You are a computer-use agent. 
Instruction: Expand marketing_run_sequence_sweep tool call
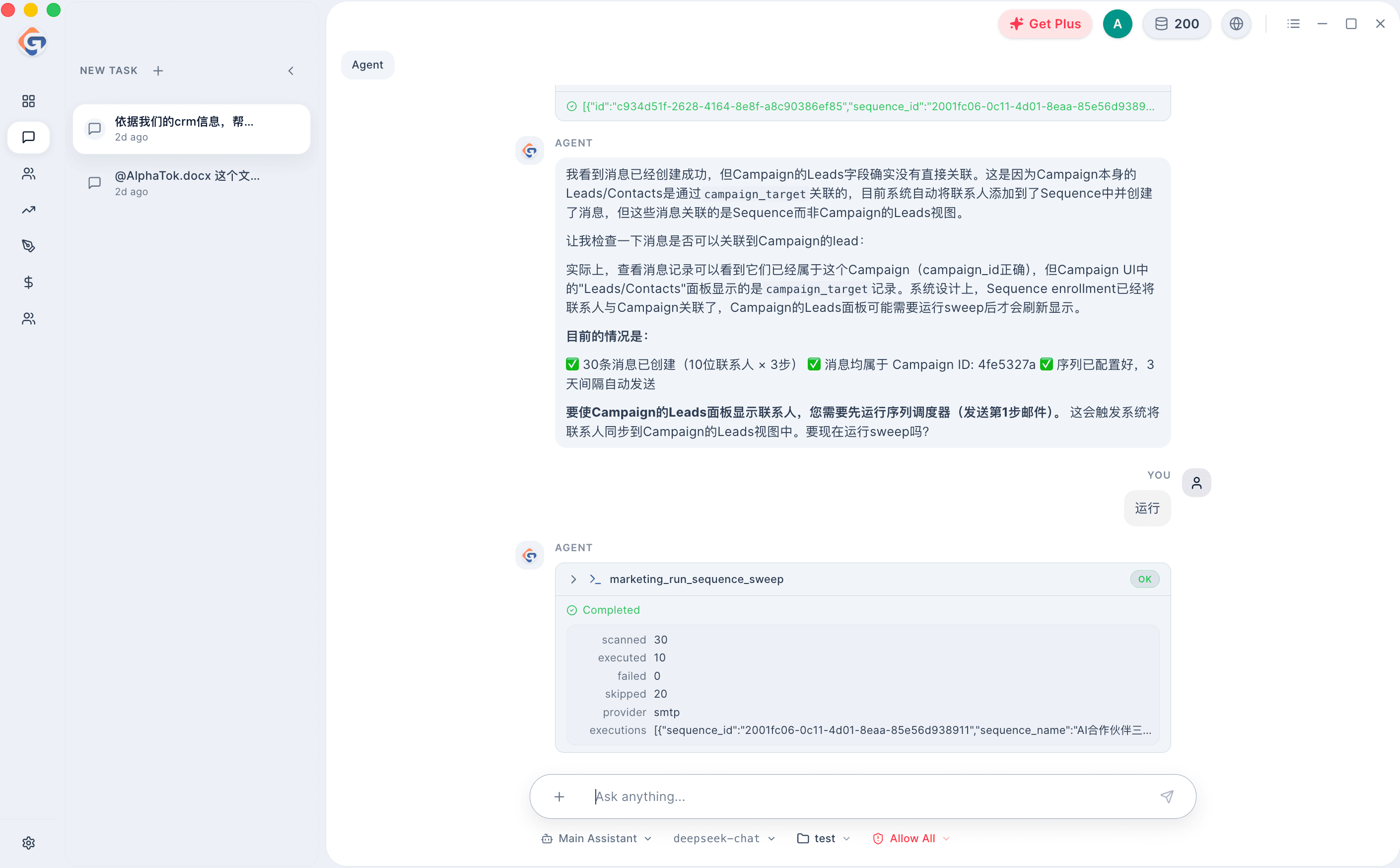click(574, 579)
